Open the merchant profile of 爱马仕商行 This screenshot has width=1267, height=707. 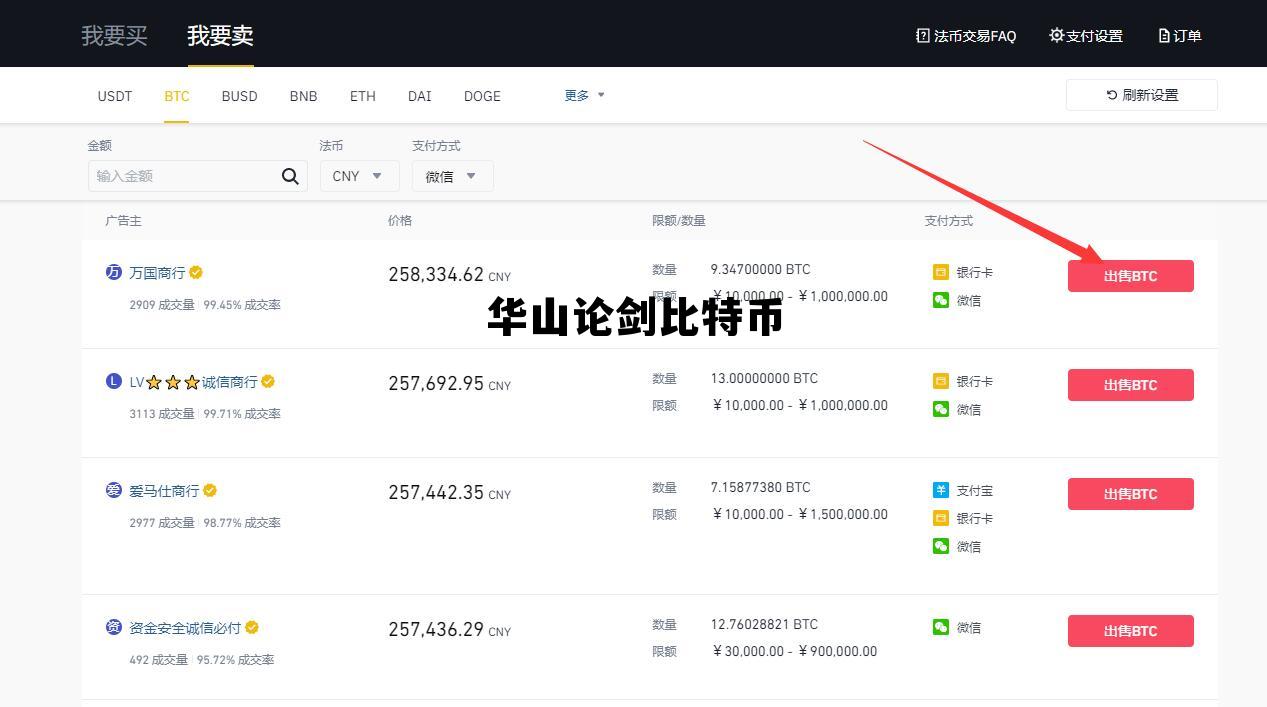coord(166,490)
